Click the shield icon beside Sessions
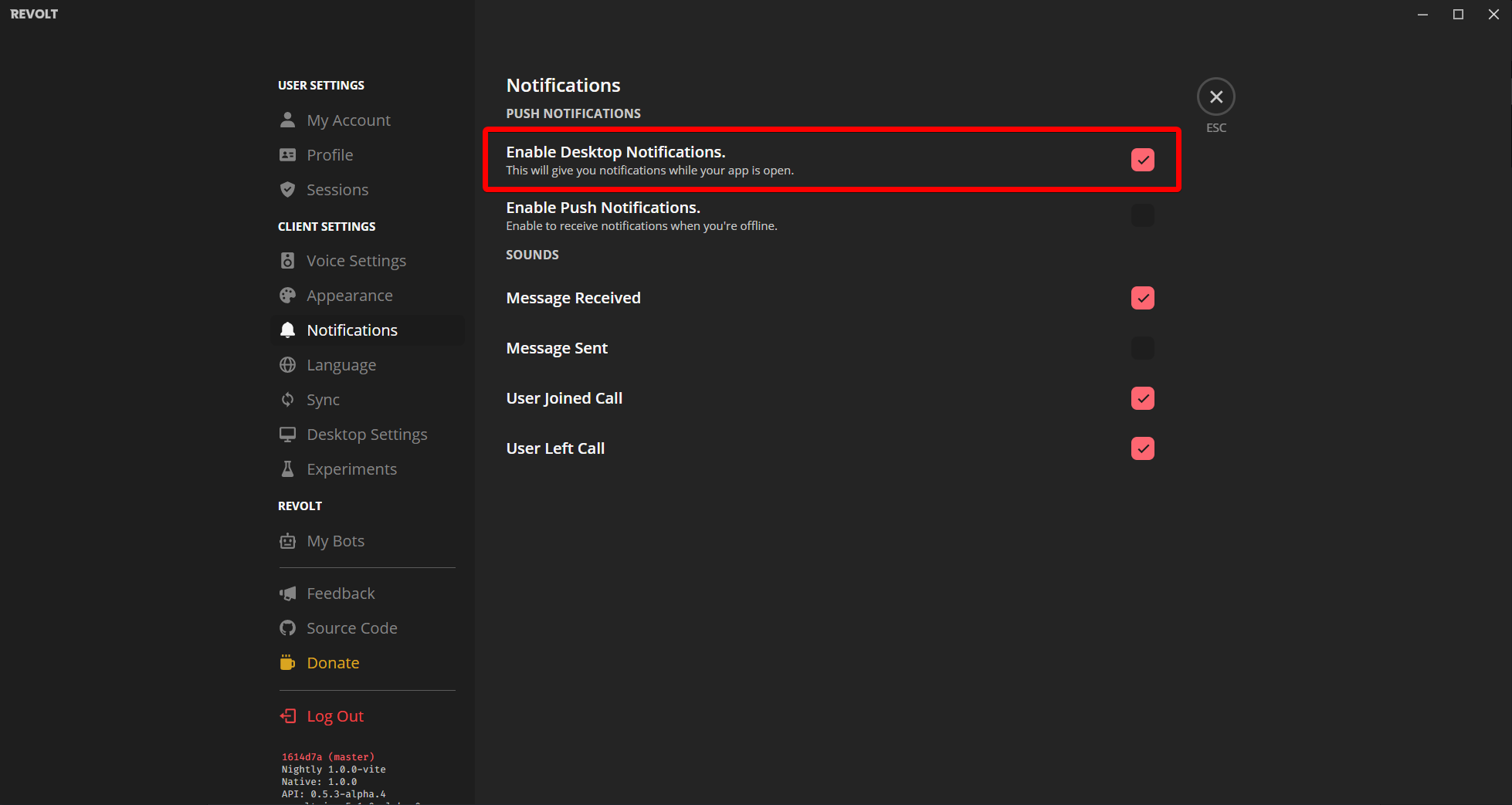Viewport: 1512px width, 805px height. 287,189
